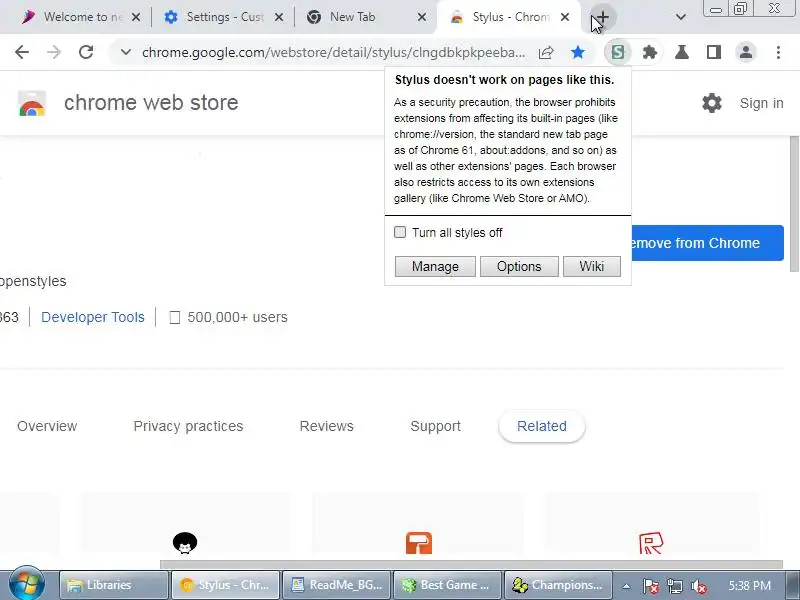Open the Overview section tab

tap(47, 426)
